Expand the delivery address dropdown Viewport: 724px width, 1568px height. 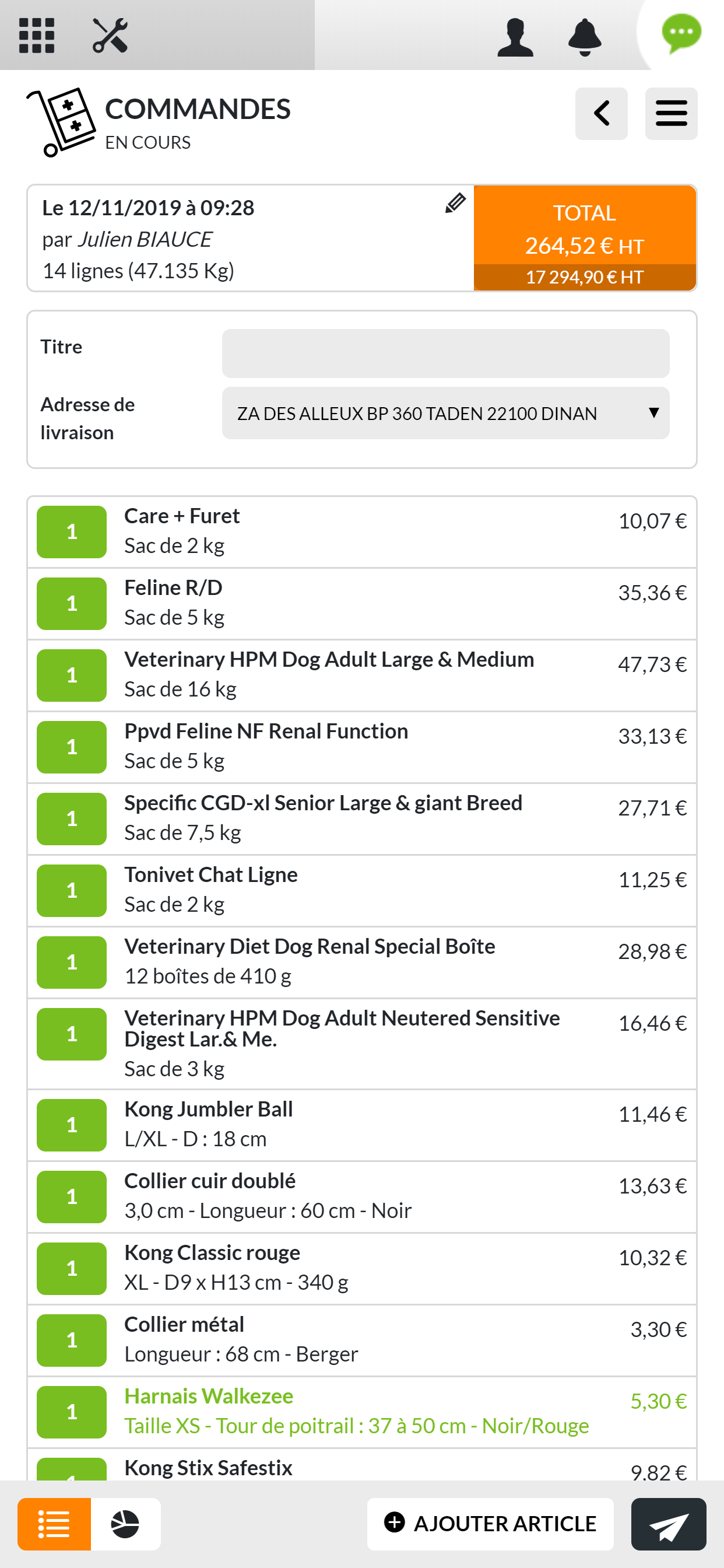[x=445, y=414]
